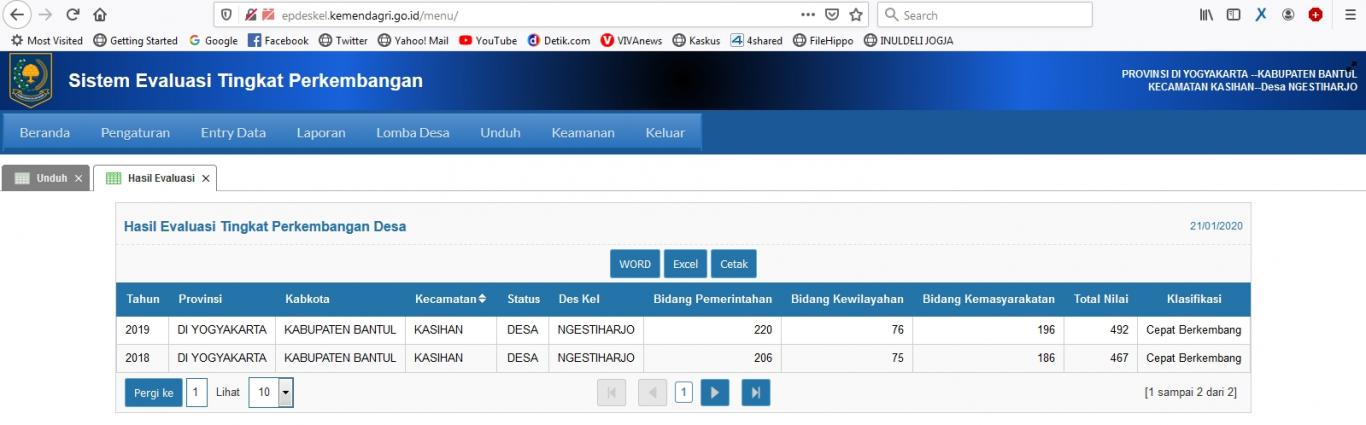1366x425 pixels.
Task: Select the 2018 row year cell
Action: (143, 357)
